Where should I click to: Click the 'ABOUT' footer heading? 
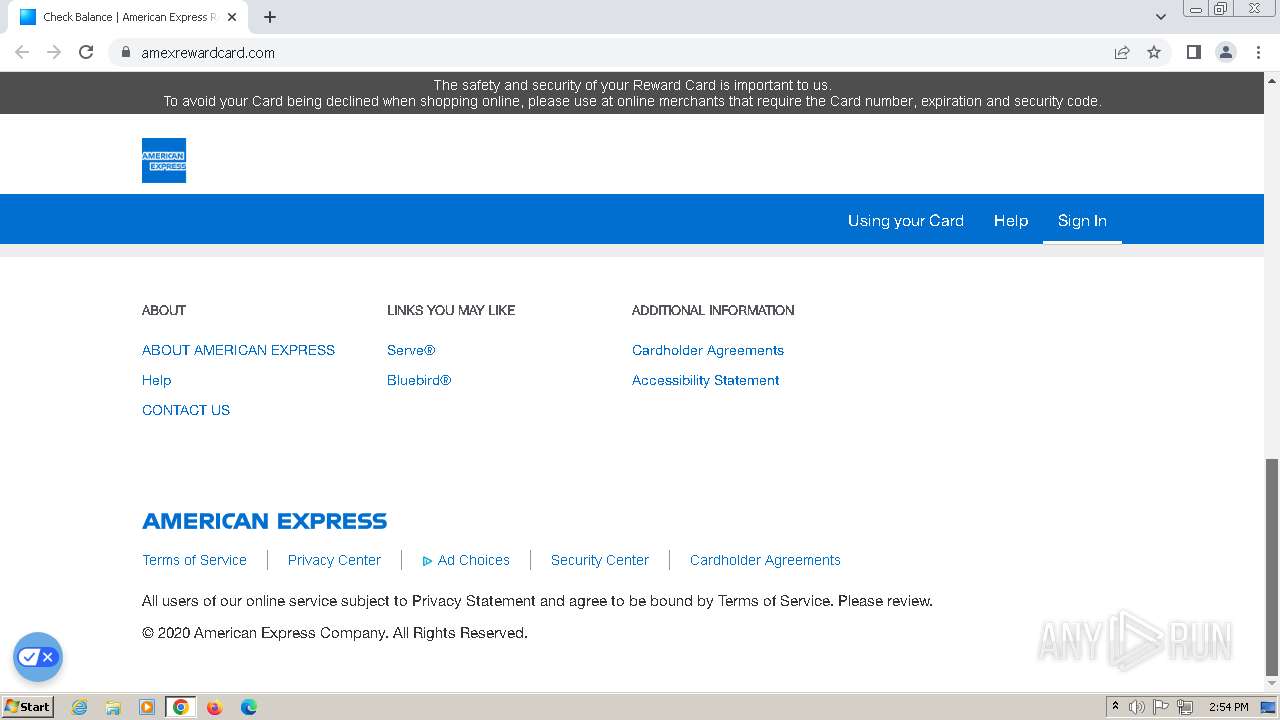tap(164, 310)
